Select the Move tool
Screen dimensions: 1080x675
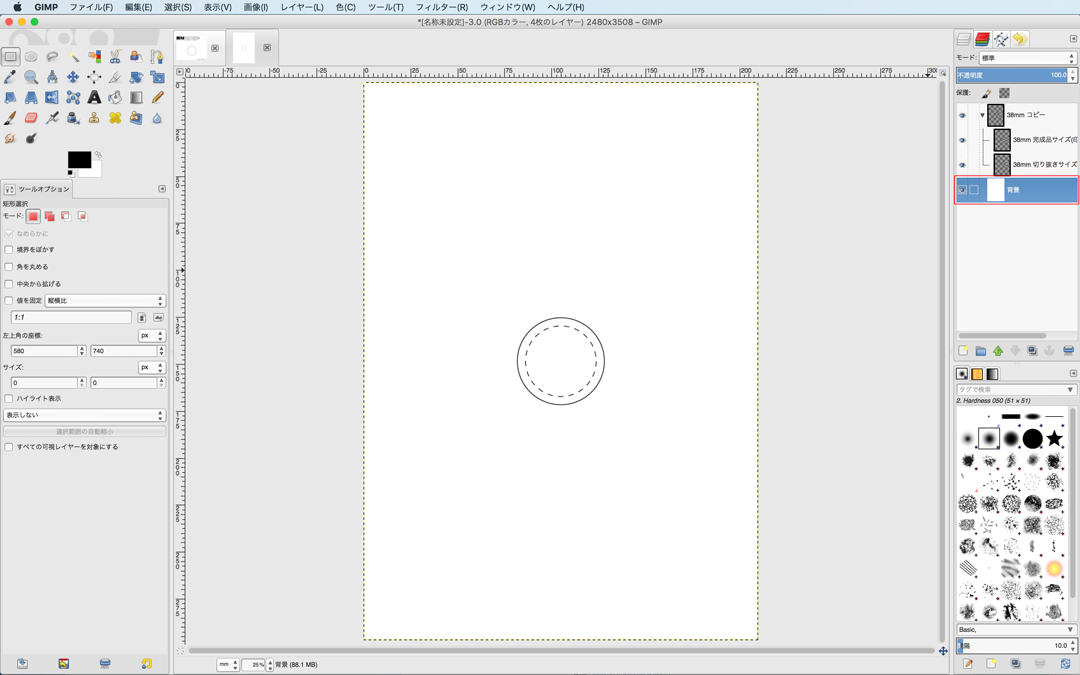click(73, 77)
